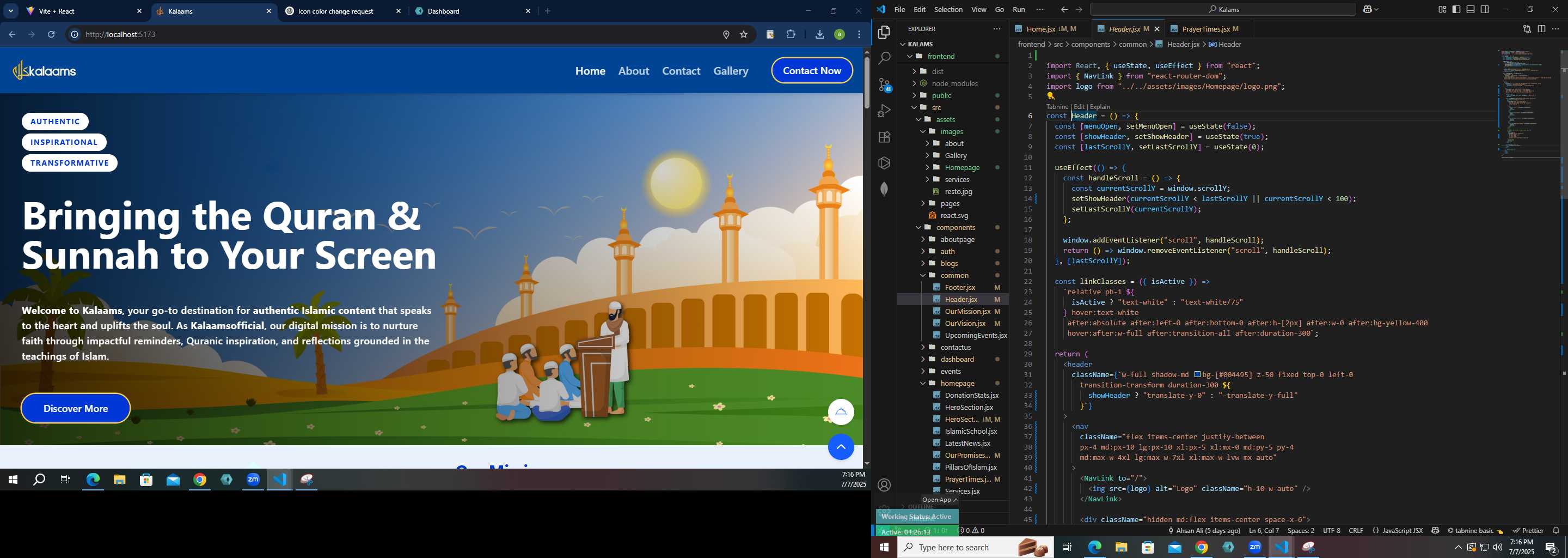Open Explorer panel Views and More Actions ellipsis
Image resolution: width=1568 pixels, height=558 pixels.
996,29
